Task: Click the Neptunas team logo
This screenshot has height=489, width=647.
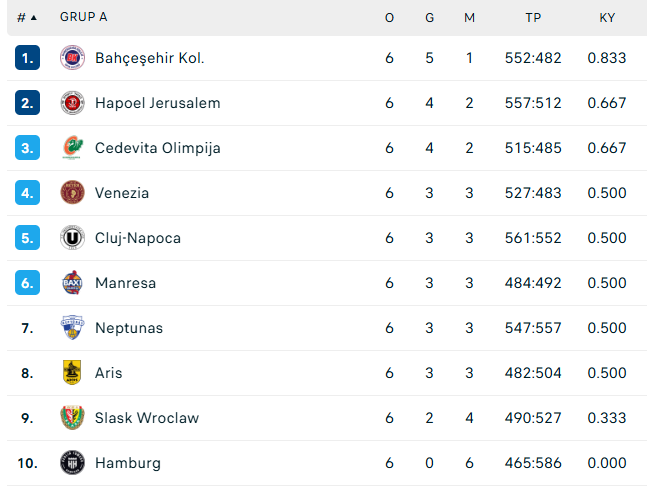Action: pyautogui.click(x=72, y=328)
